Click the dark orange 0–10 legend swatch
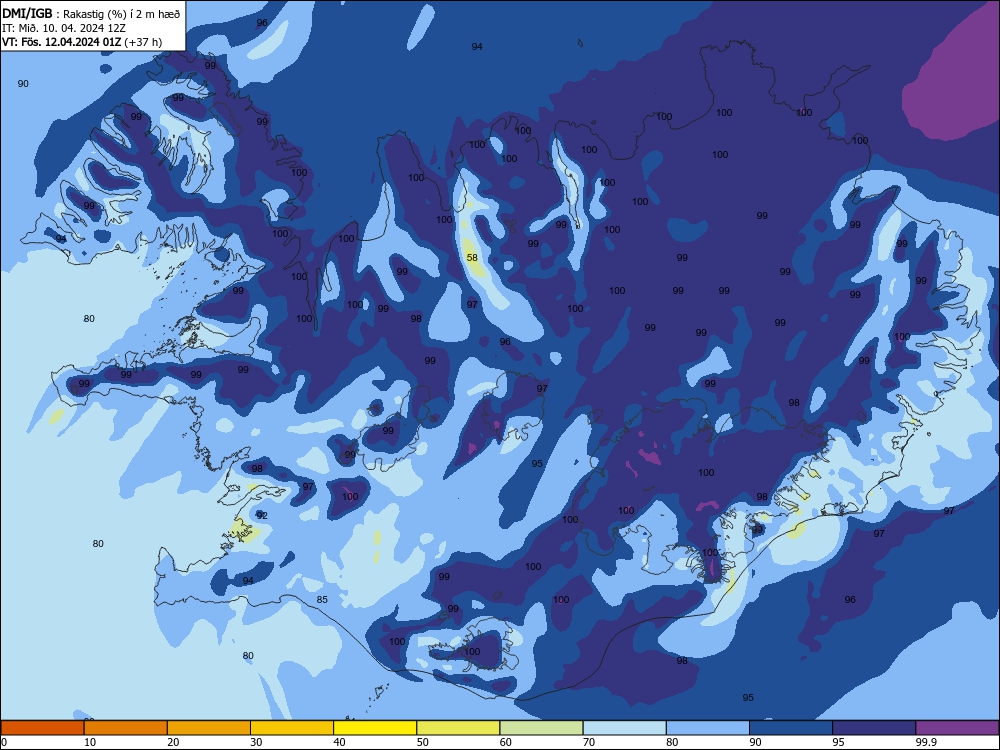The width and height of the screenshot is (1000, 750). (42, 728)
